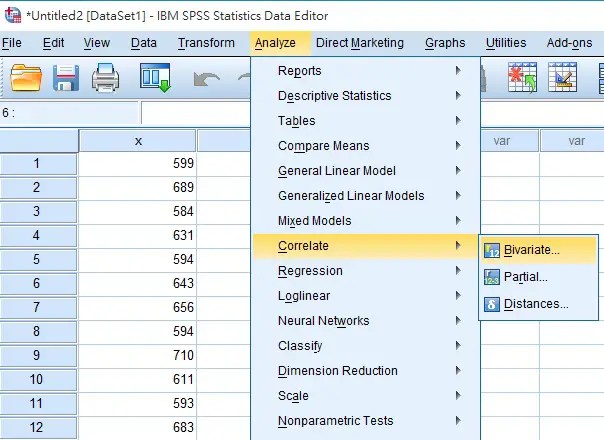Expand the Regression submenu
This screenshot has width=604, height=440.
pos(365,271)
